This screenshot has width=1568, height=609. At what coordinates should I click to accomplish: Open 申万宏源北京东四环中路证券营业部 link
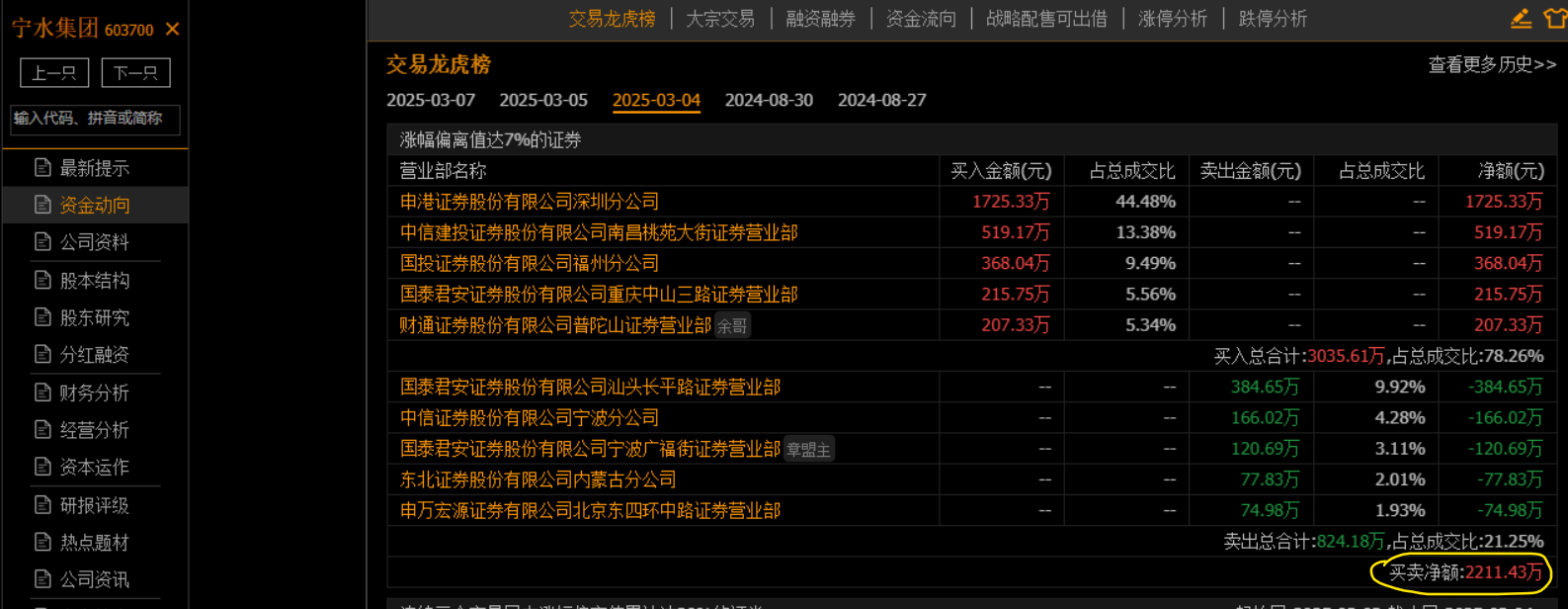[590, 511]
